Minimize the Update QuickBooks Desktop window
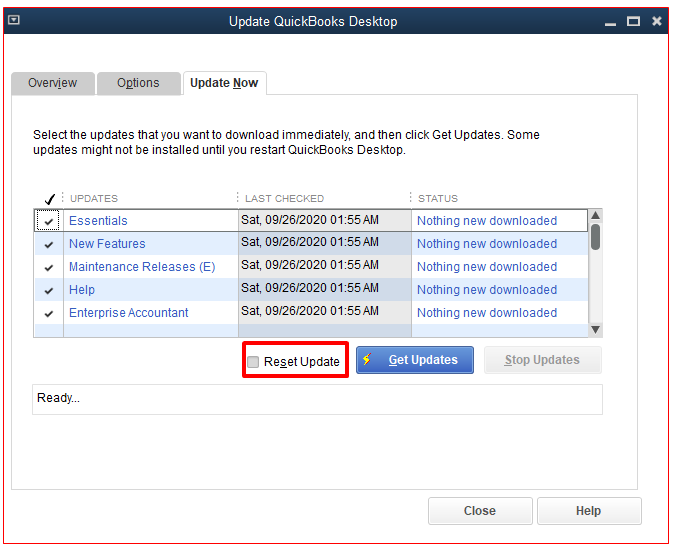 click(x=610, y=22)
